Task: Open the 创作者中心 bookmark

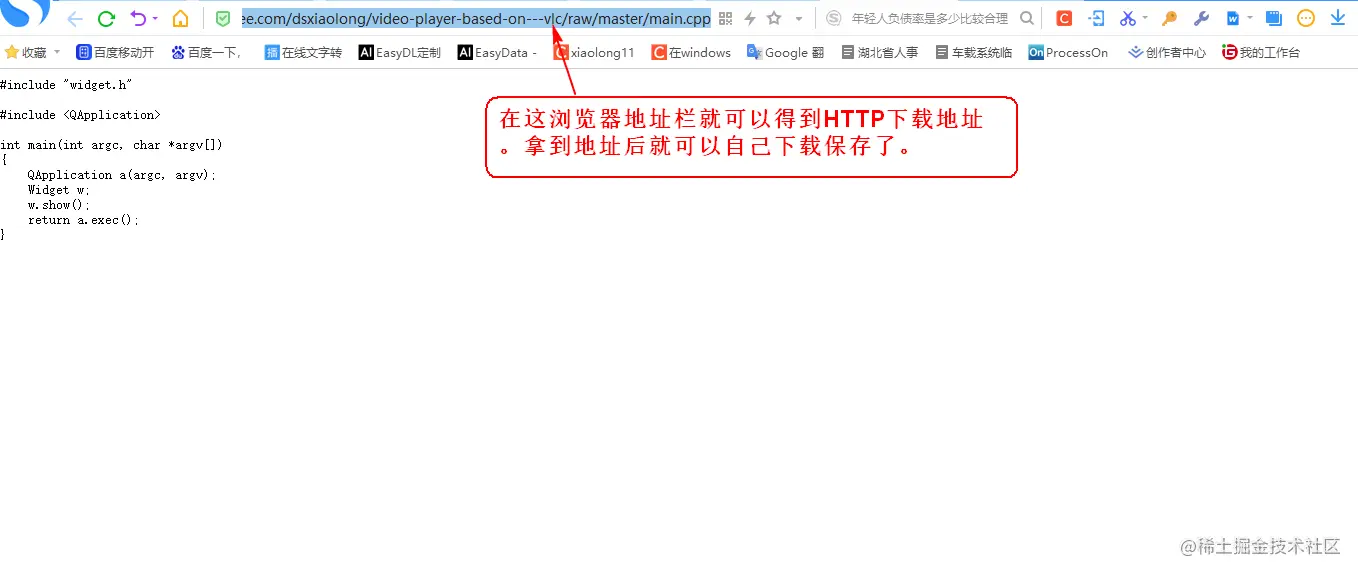Action: pos(1167,52)
